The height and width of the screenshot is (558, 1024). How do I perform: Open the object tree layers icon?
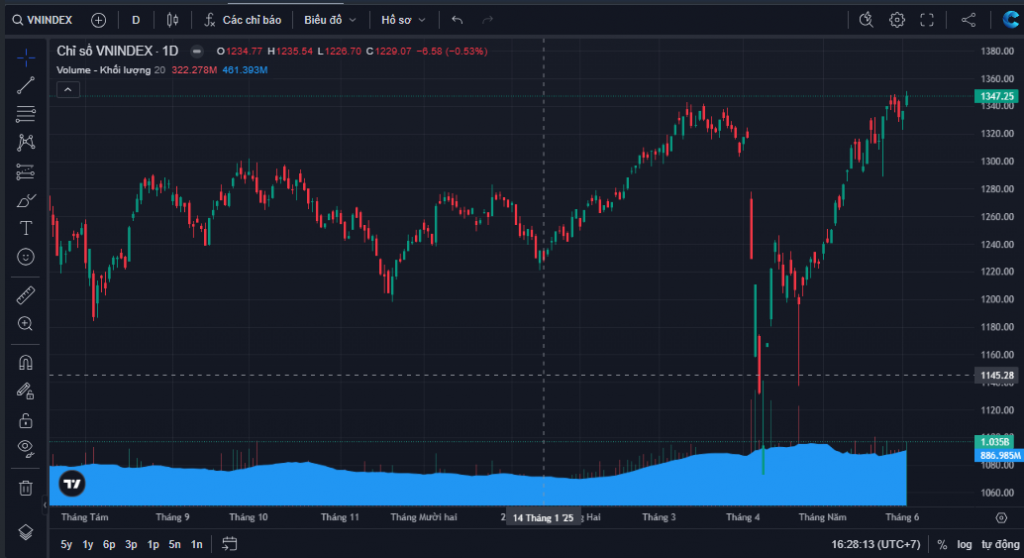click(x=25, y=532)
